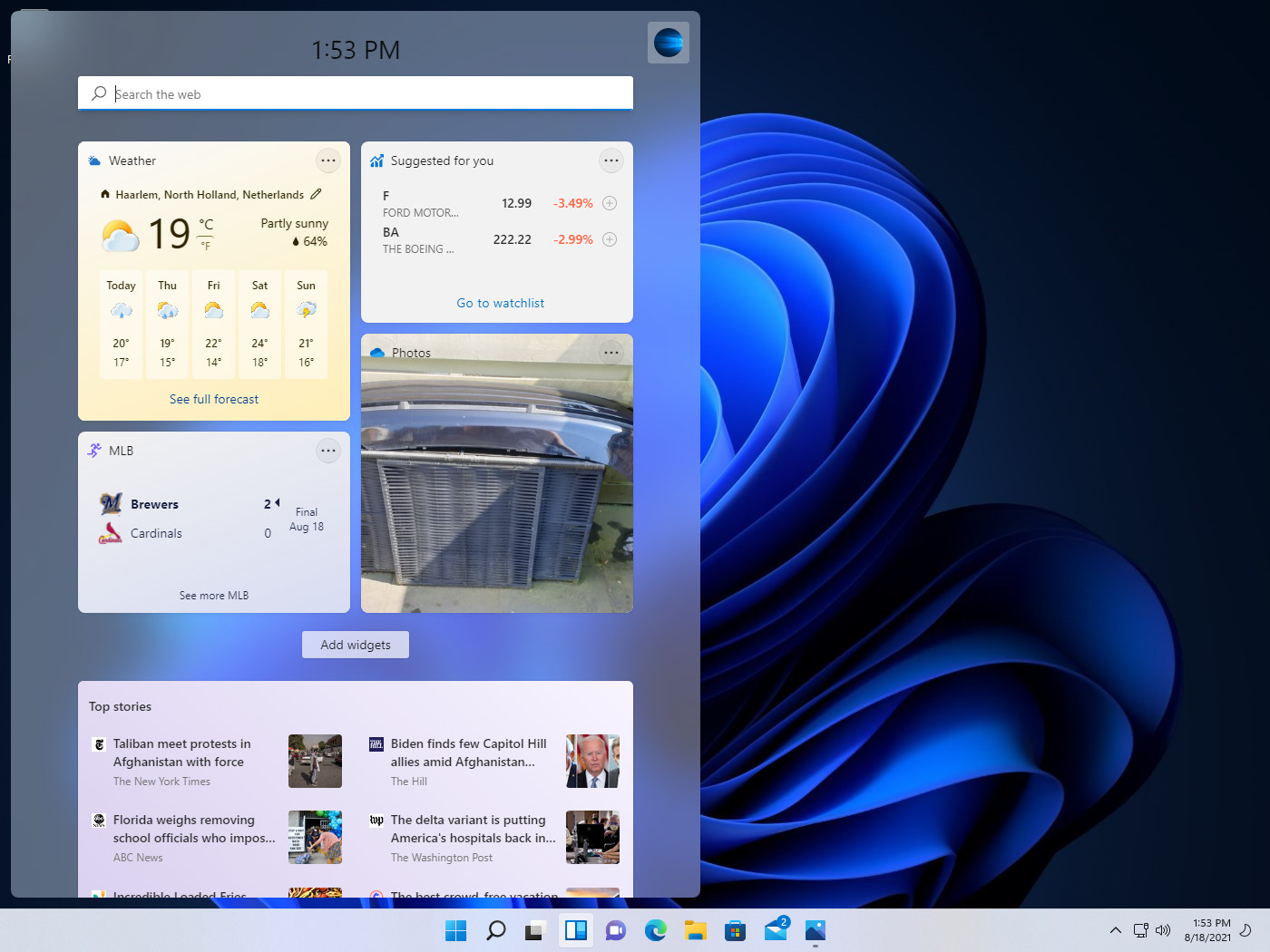Click the plus icon beside Boeing stock

tap(610, 239)
